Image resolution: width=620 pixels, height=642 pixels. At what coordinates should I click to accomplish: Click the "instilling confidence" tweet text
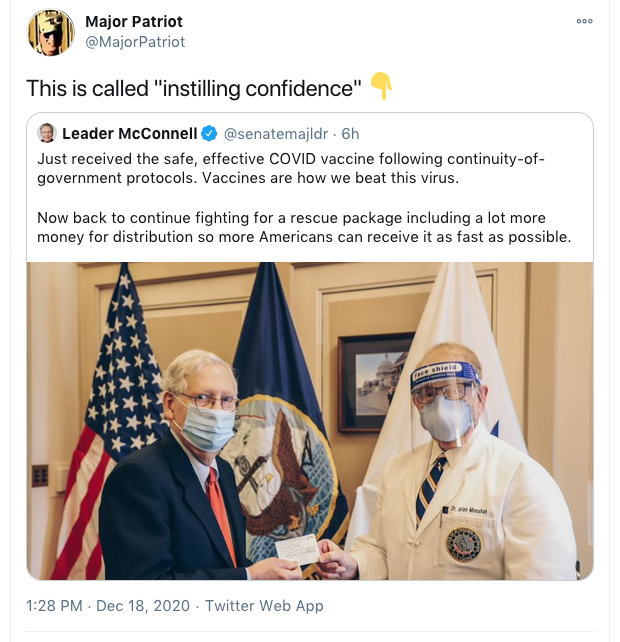coord(194,88)
